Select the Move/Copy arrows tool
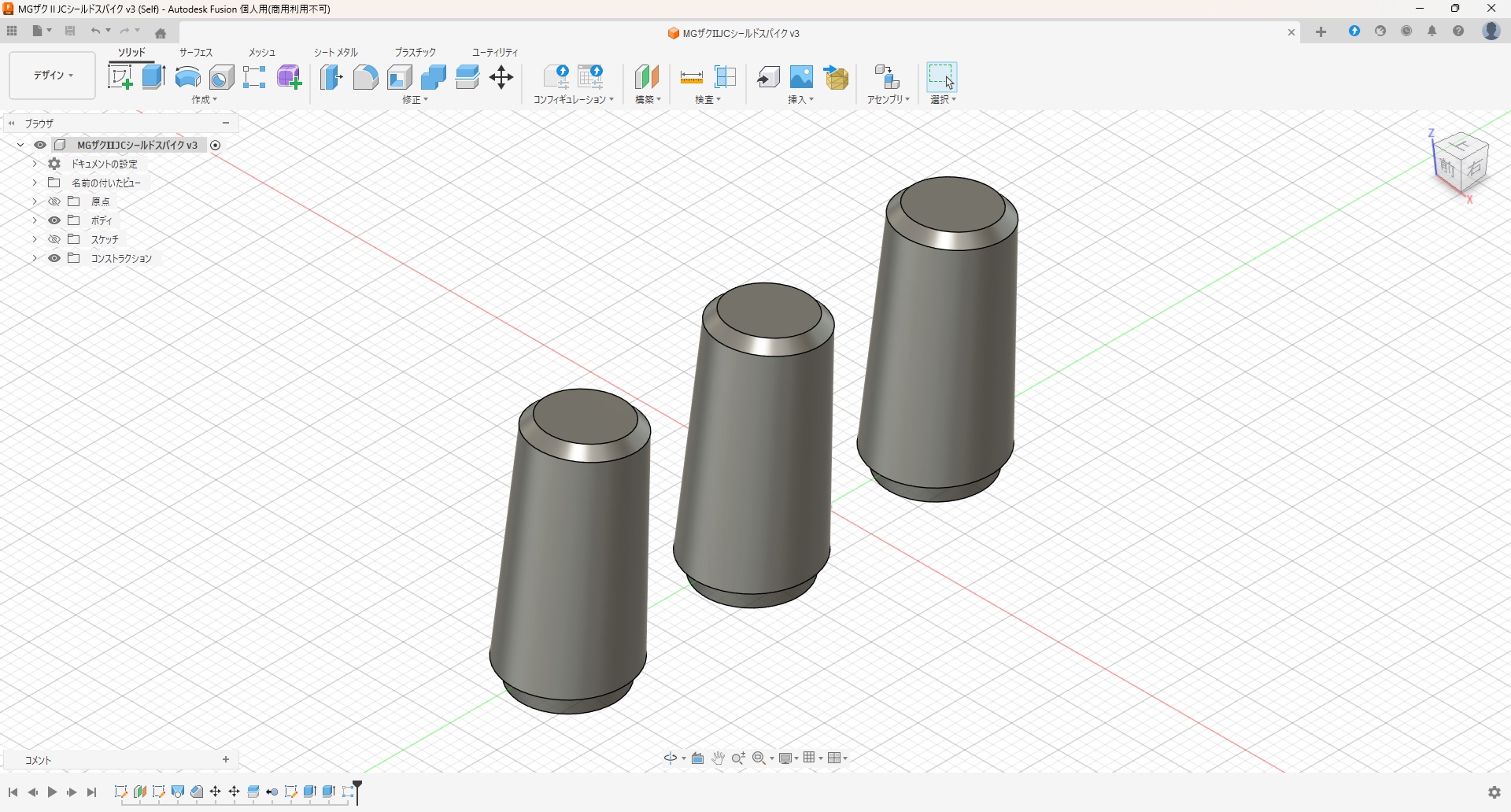This screenshot has width=1511, height=812. pyautogui.click(x=501, y=77)
